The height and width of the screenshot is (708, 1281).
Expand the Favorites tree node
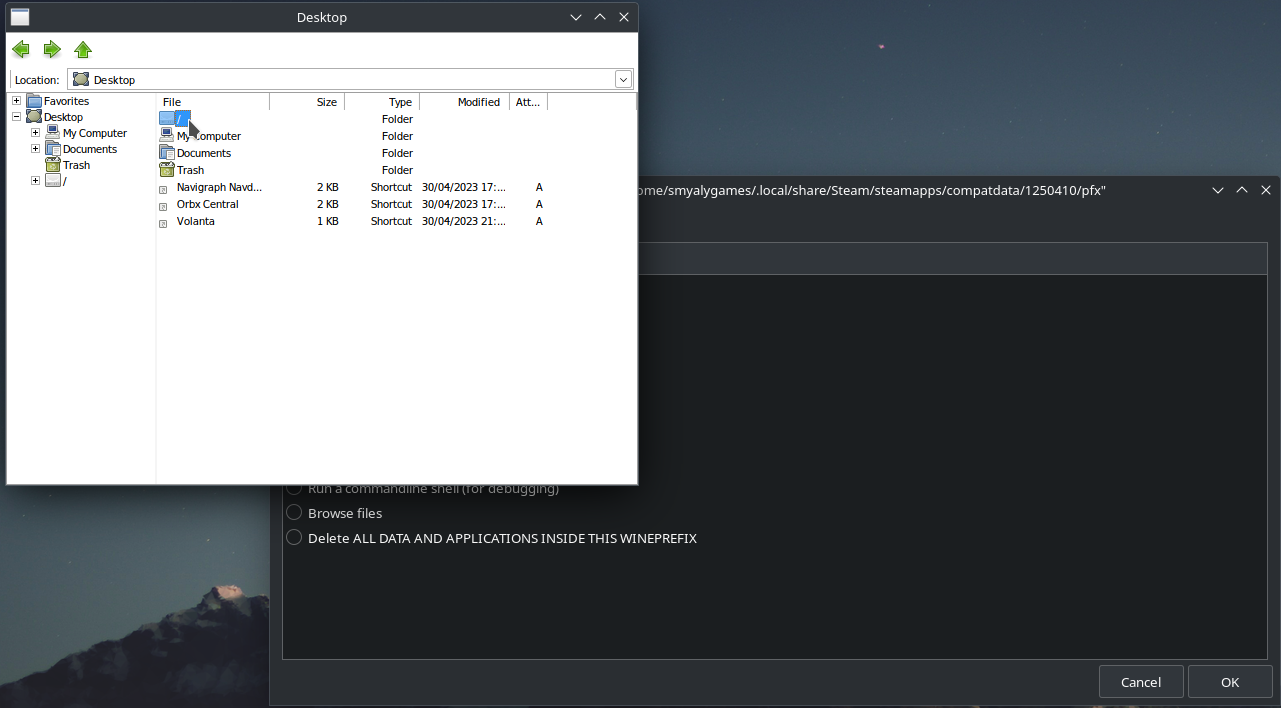coord(16,101)
